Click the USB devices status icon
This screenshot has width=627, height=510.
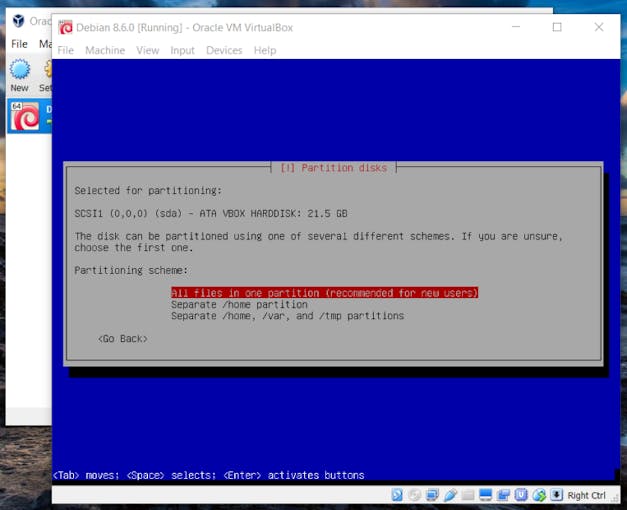450,495
